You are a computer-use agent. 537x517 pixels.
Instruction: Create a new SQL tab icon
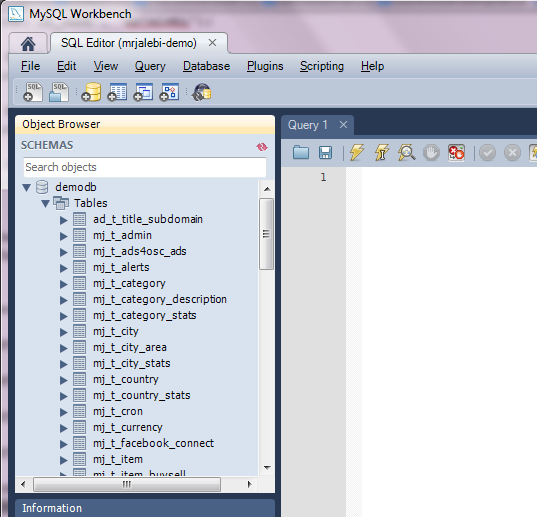pyautogui.click(x=33, y=92)
